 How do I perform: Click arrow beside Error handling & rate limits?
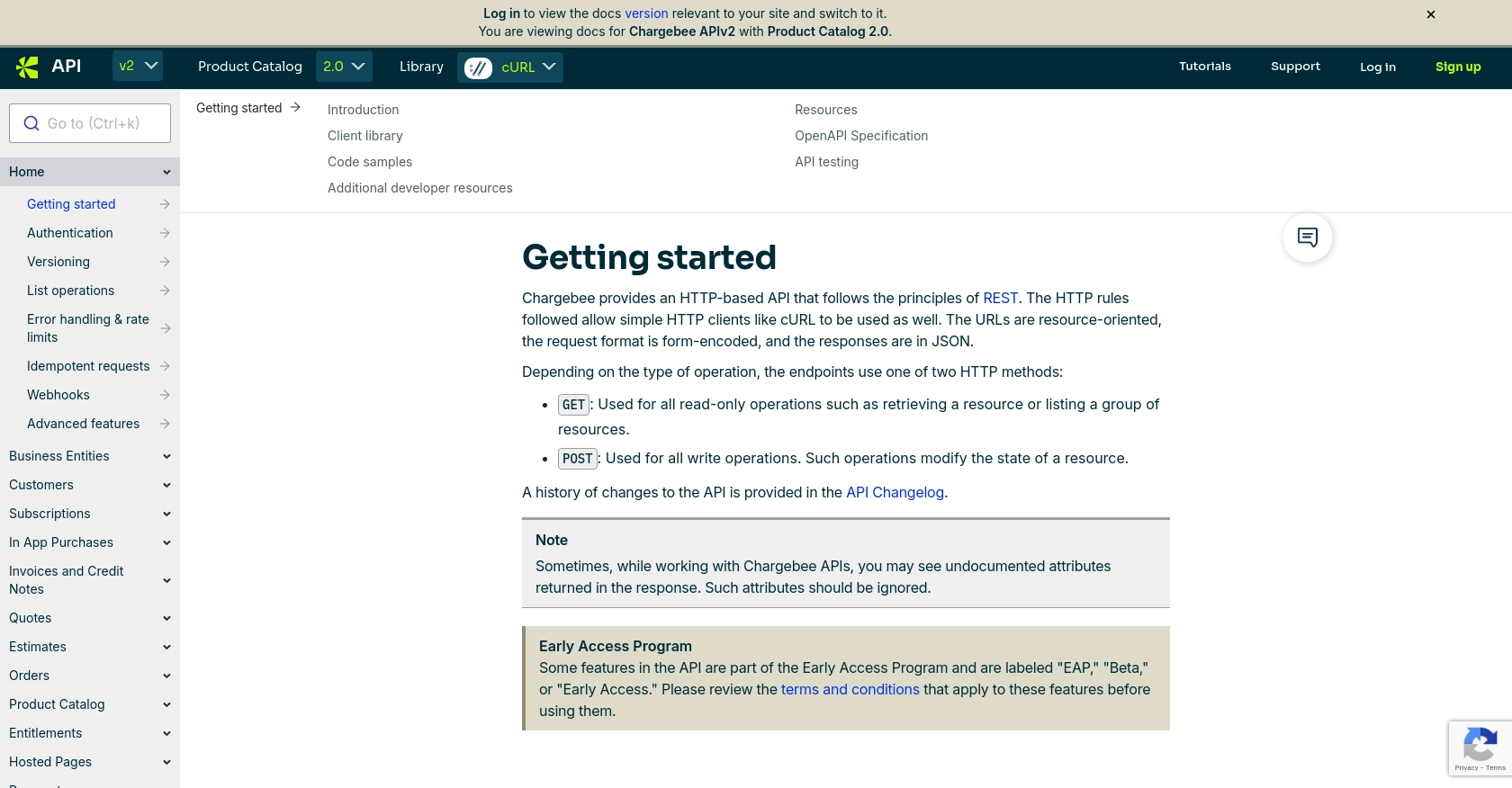tap(166, 328)
